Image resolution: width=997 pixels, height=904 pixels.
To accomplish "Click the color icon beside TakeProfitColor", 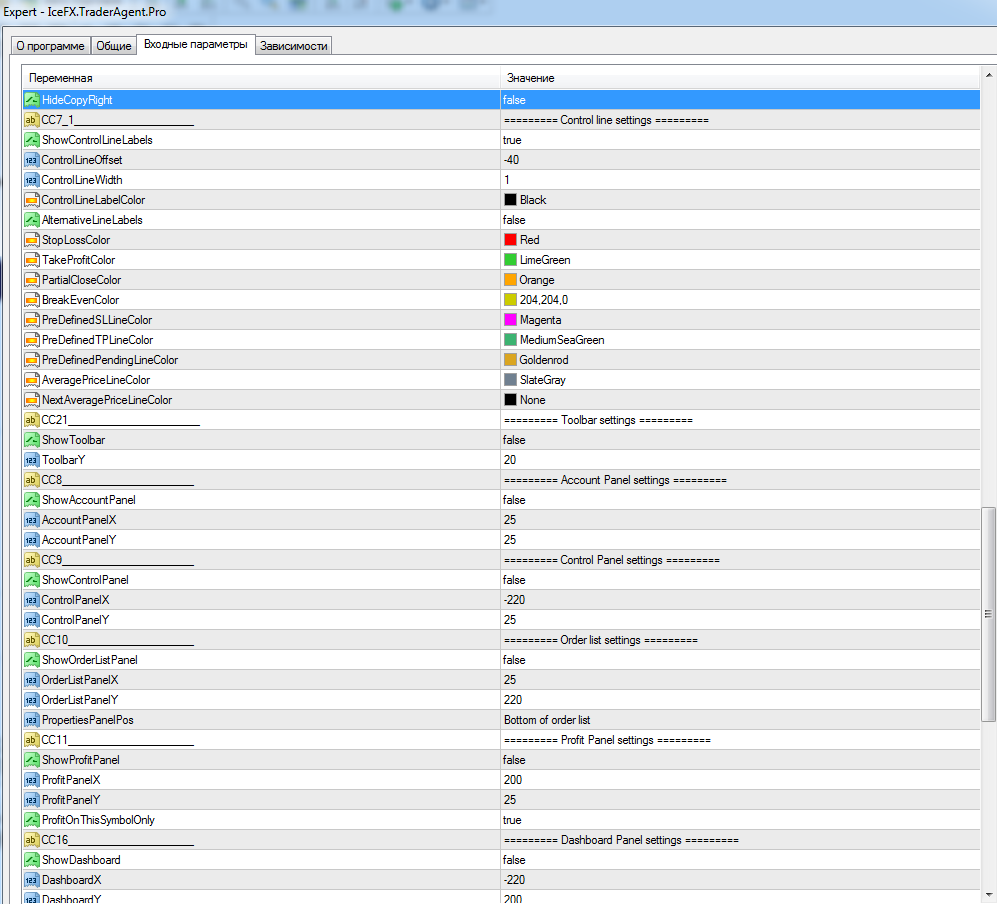I will 31,260.
